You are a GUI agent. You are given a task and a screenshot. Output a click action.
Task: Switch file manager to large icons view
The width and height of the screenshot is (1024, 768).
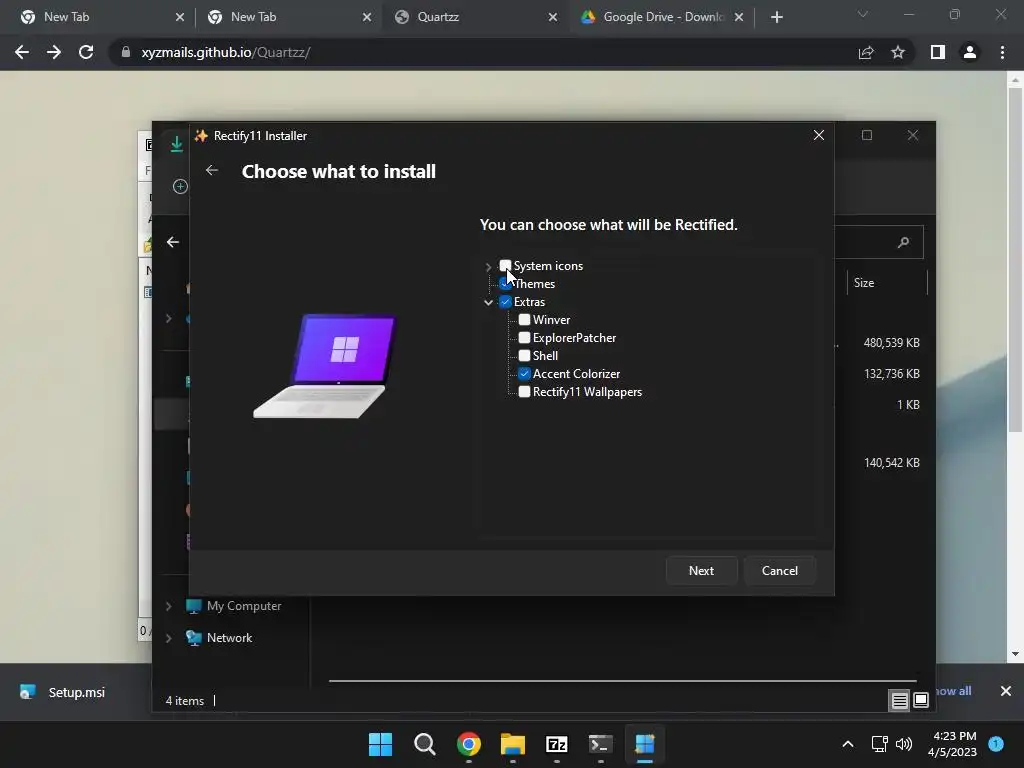click(921, 701)
